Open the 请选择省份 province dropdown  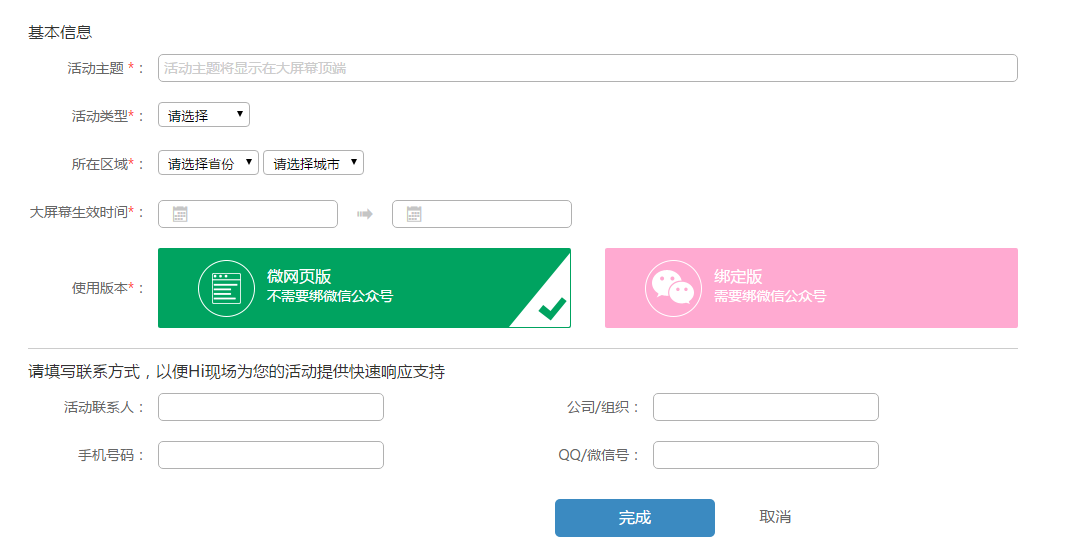(x=208, y=163)
